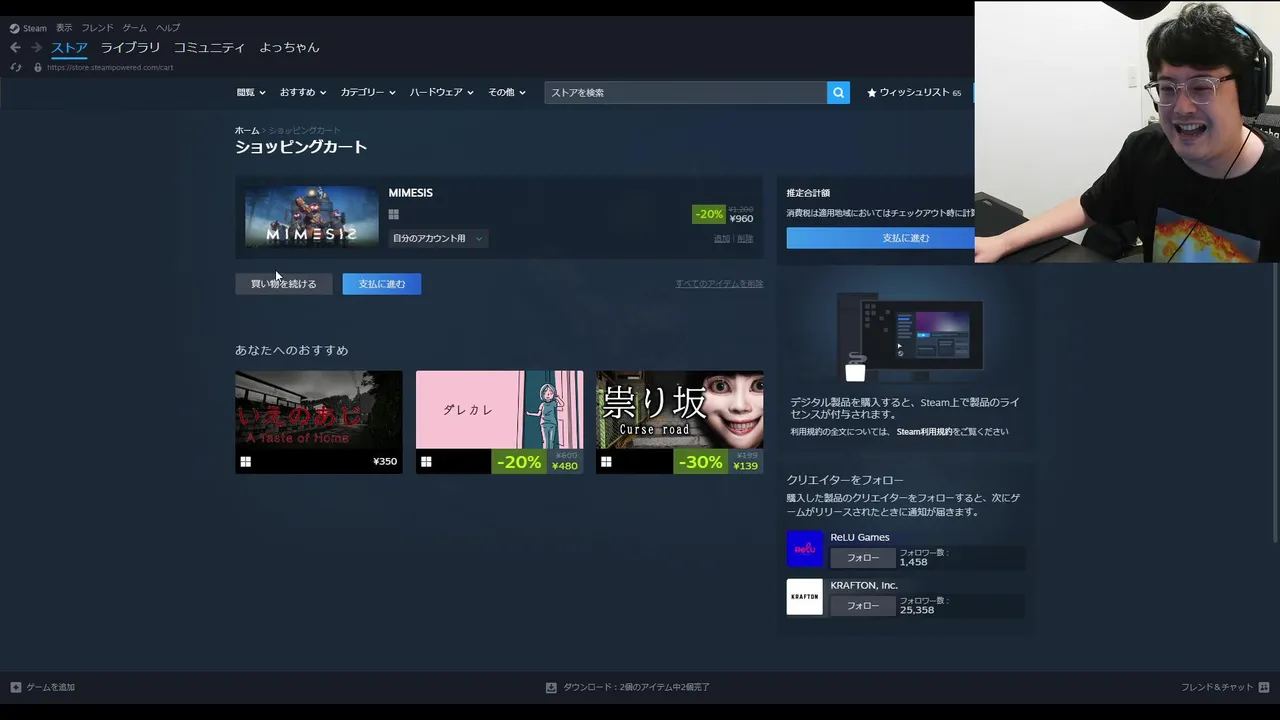Click the padlock icon beside the URL
This screenshot has width=1280, height=720.
point(38,67)
